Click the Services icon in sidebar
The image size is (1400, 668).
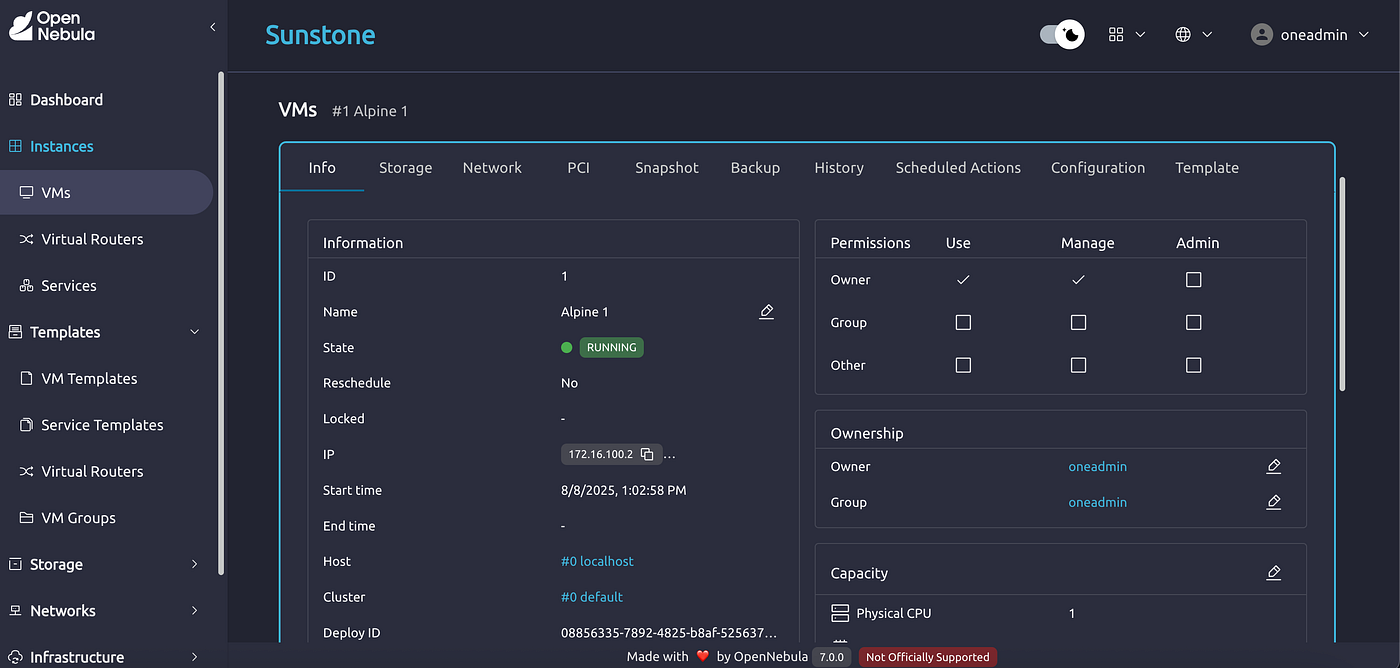[x=27, y=286]
